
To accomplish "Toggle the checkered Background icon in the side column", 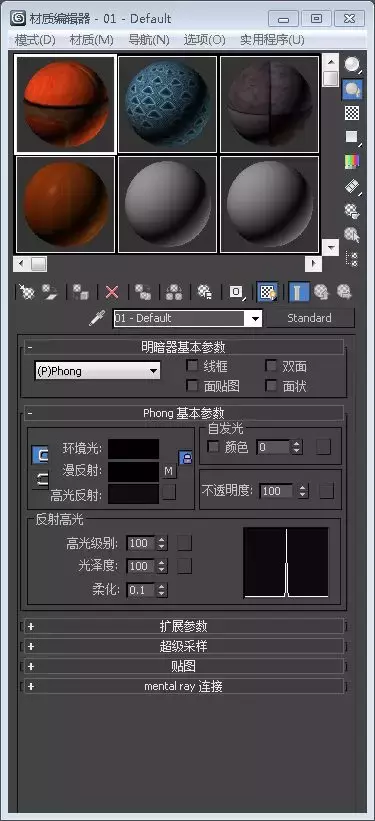I will tap(352, 113).
